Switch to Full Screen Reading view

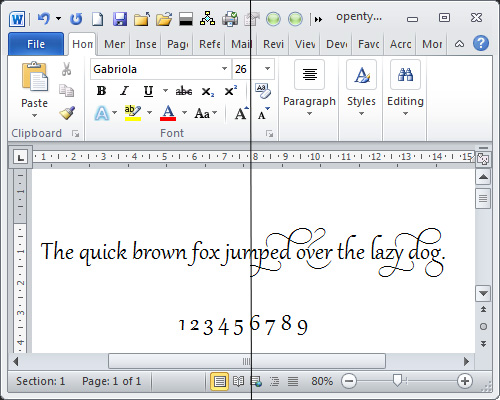[x=238, y=381]
